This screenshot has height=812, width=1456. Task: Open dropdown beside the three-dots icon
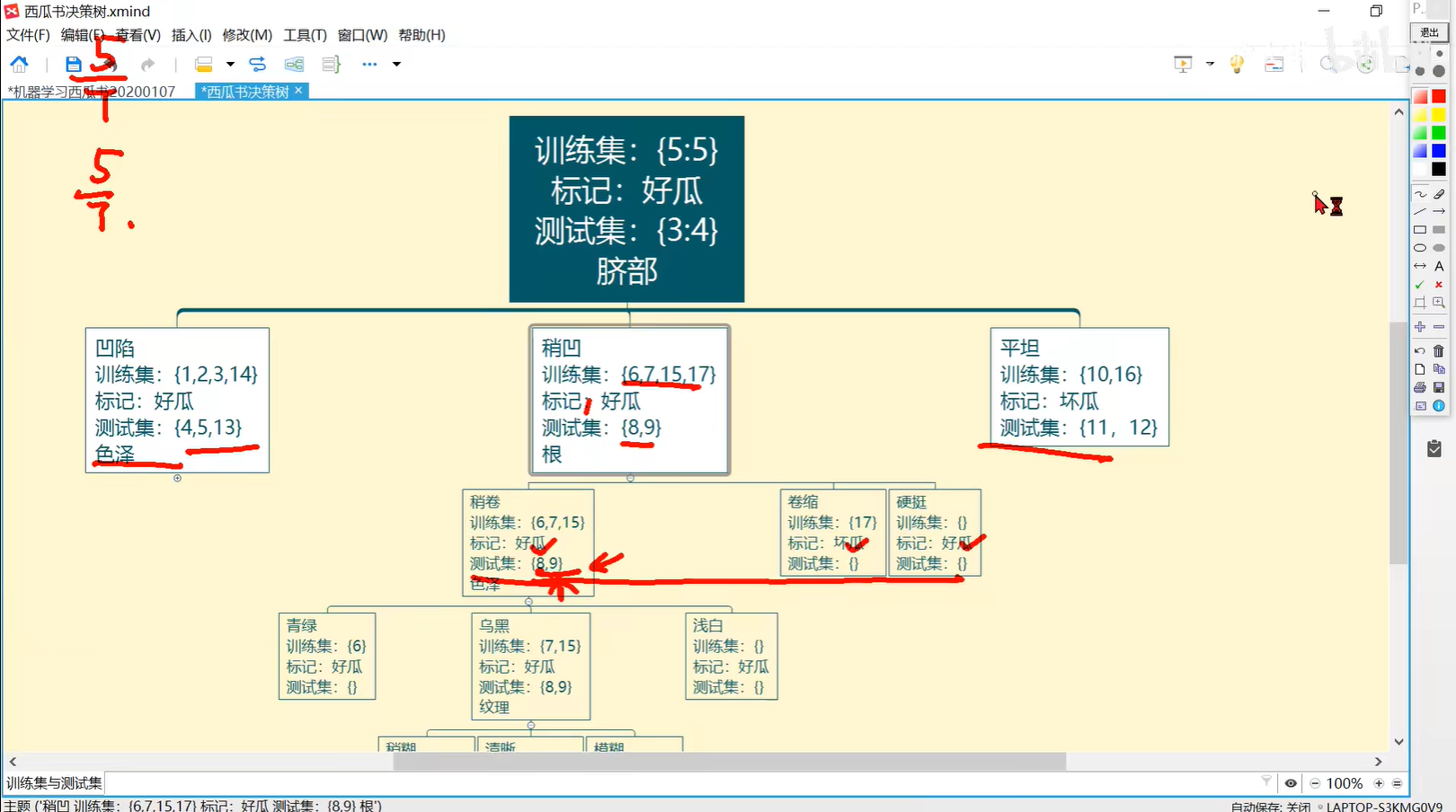pyautogui.click(x=396, y=64)
